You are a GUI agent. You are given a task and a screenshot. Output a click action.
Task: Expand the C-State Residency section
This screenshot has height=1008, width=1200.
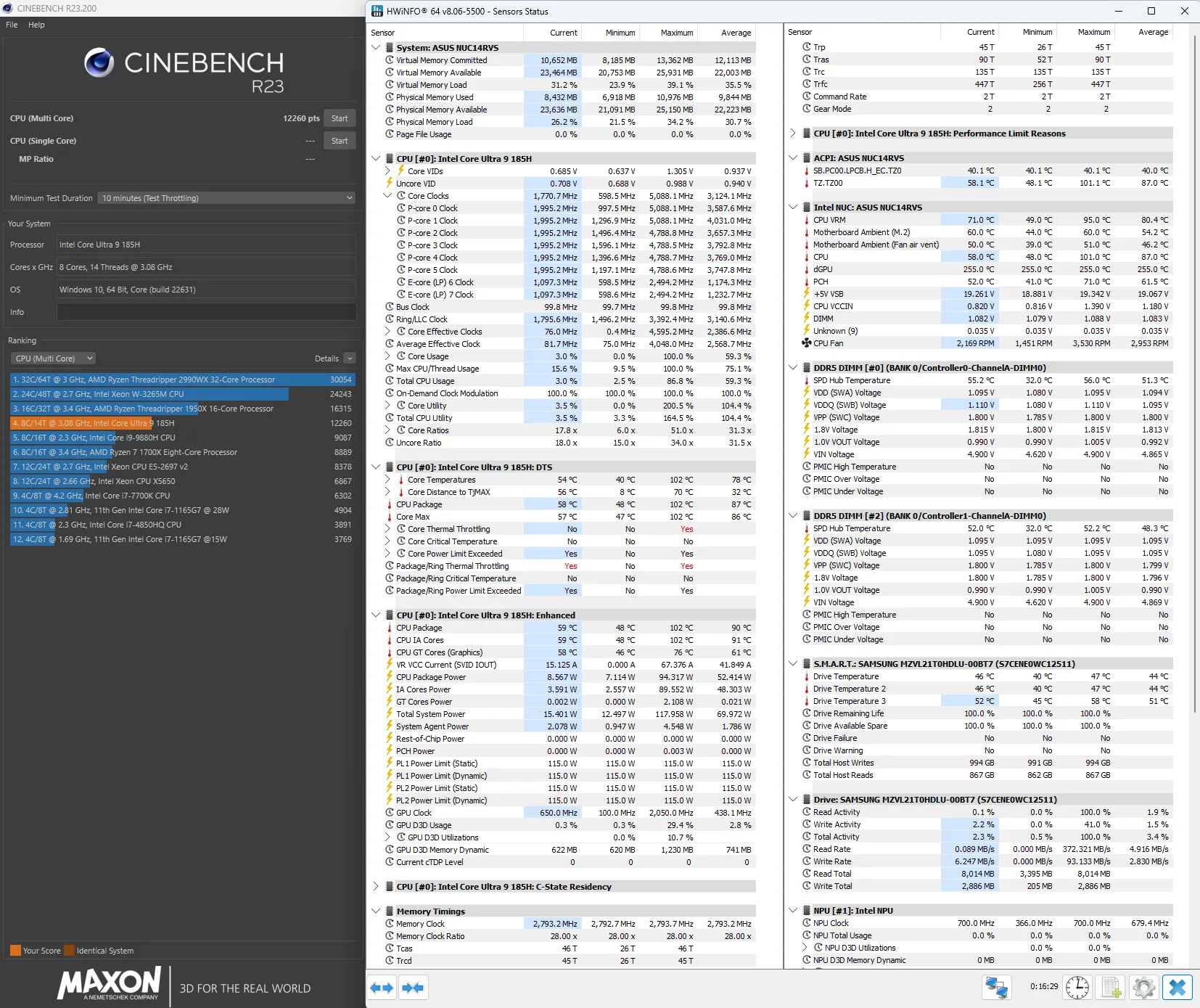click(376, 887)
